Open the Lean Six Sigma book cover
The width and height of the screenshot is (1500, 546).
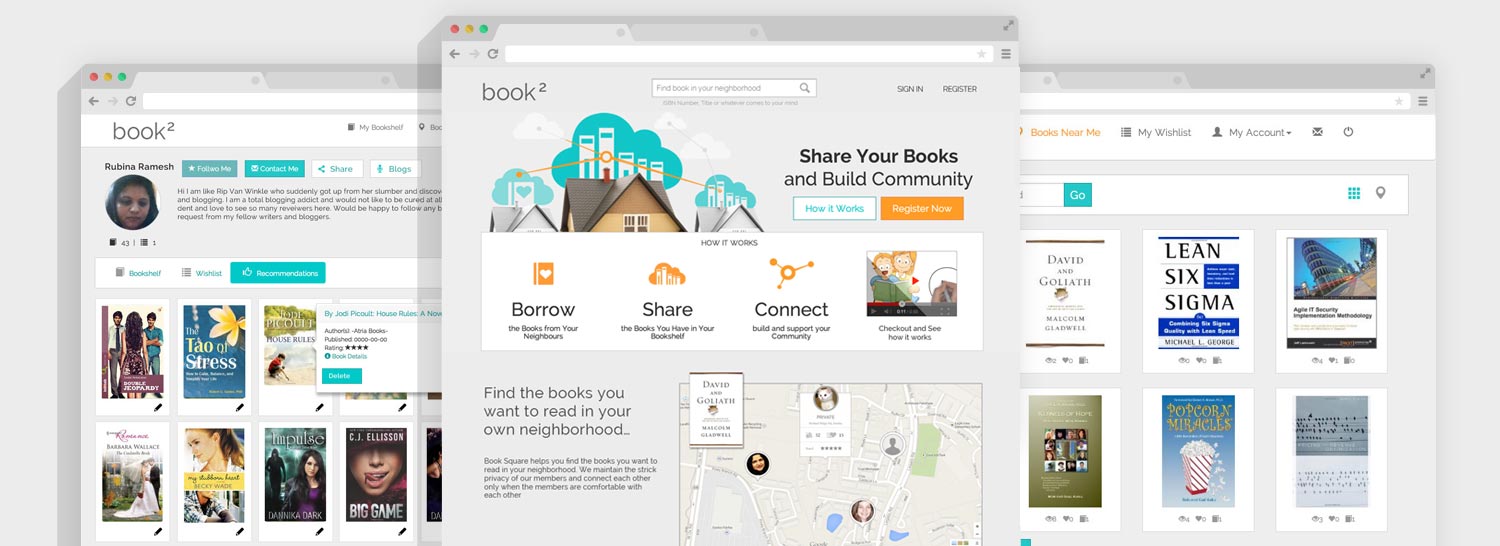pyautogui.click(x=1198, y=292)
